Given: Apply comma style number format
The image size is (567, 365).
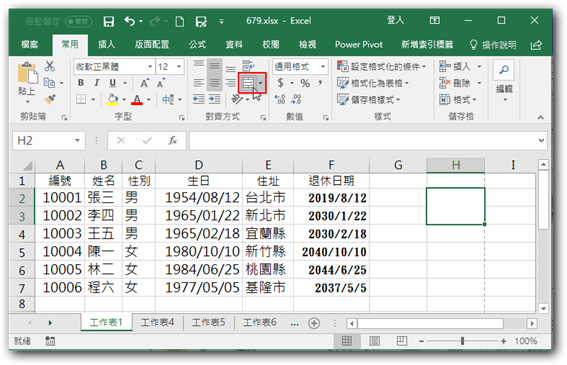Looking at the screenshot, I should tap(320, 83).
